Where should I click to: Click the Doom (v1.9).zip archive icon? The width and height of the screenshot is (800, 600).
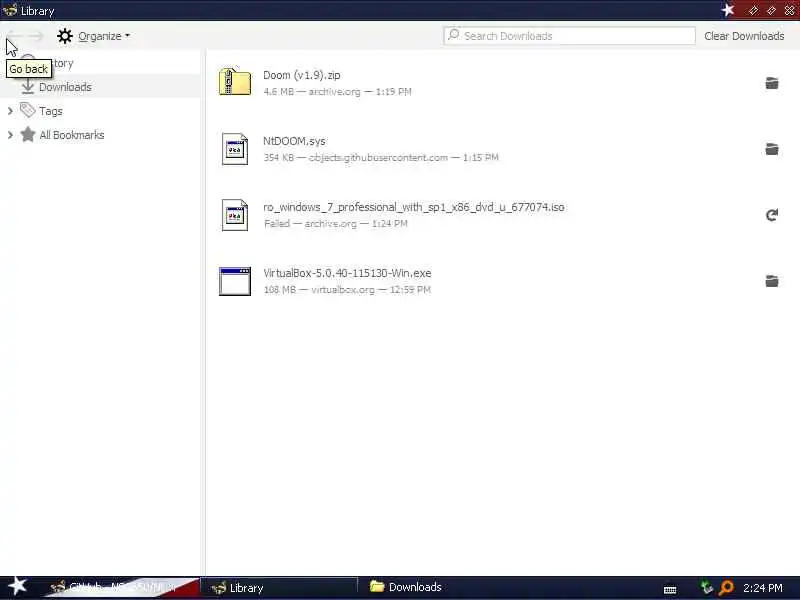(x=235, y=82)
